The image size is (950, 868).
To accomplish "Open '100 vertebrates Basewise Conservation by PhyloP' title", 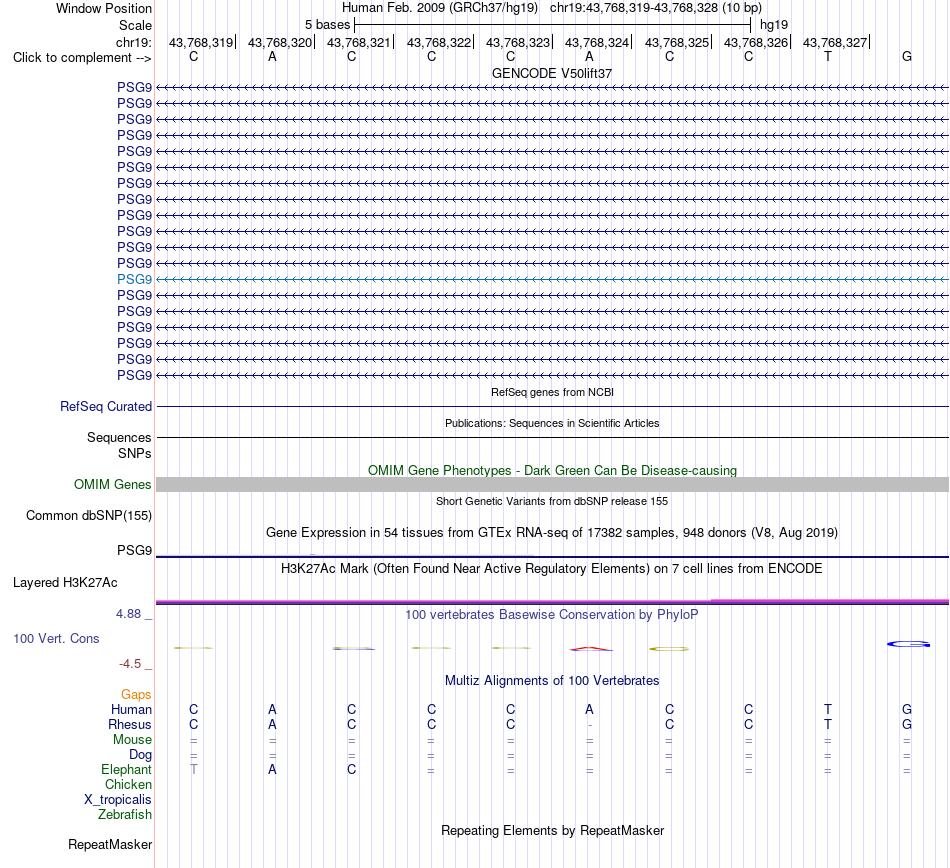I will point(552,615).
